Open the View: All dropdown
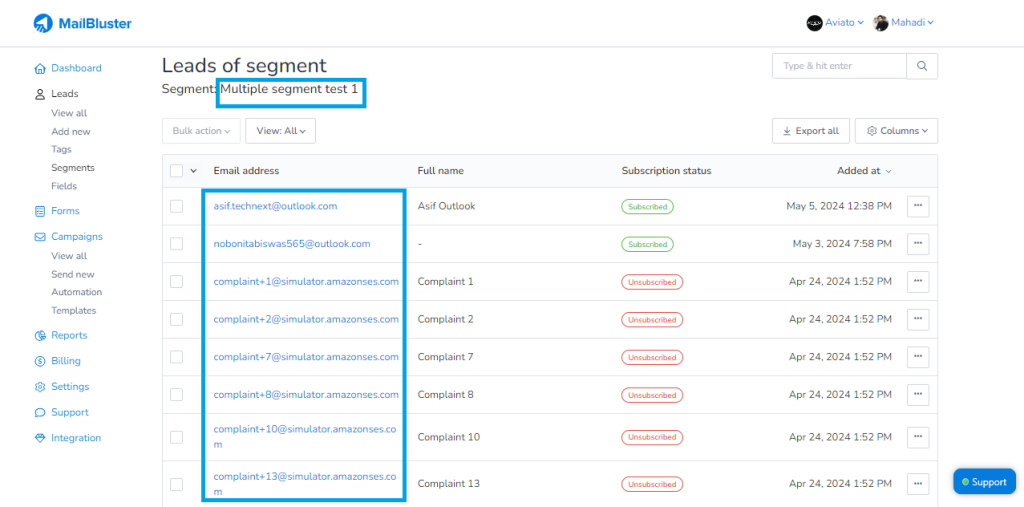Image resolution: width=1024 pixels, height=507 pixels. coord(280,131)
